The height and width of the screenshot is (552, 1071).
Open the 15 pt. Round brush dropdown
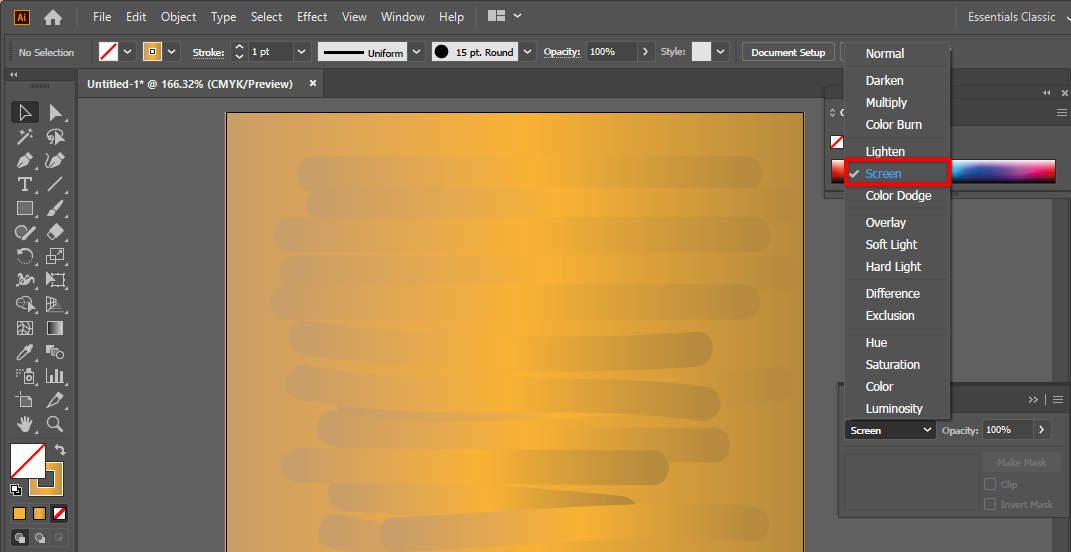click(x=528, y=52)
